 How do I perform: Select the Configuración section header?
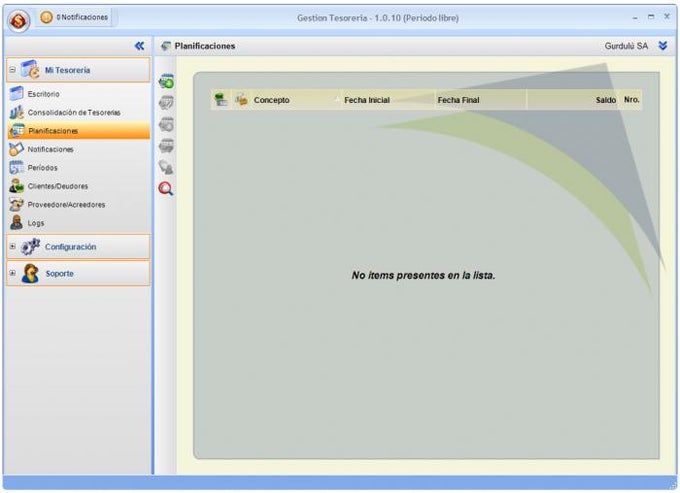[78, 247]
